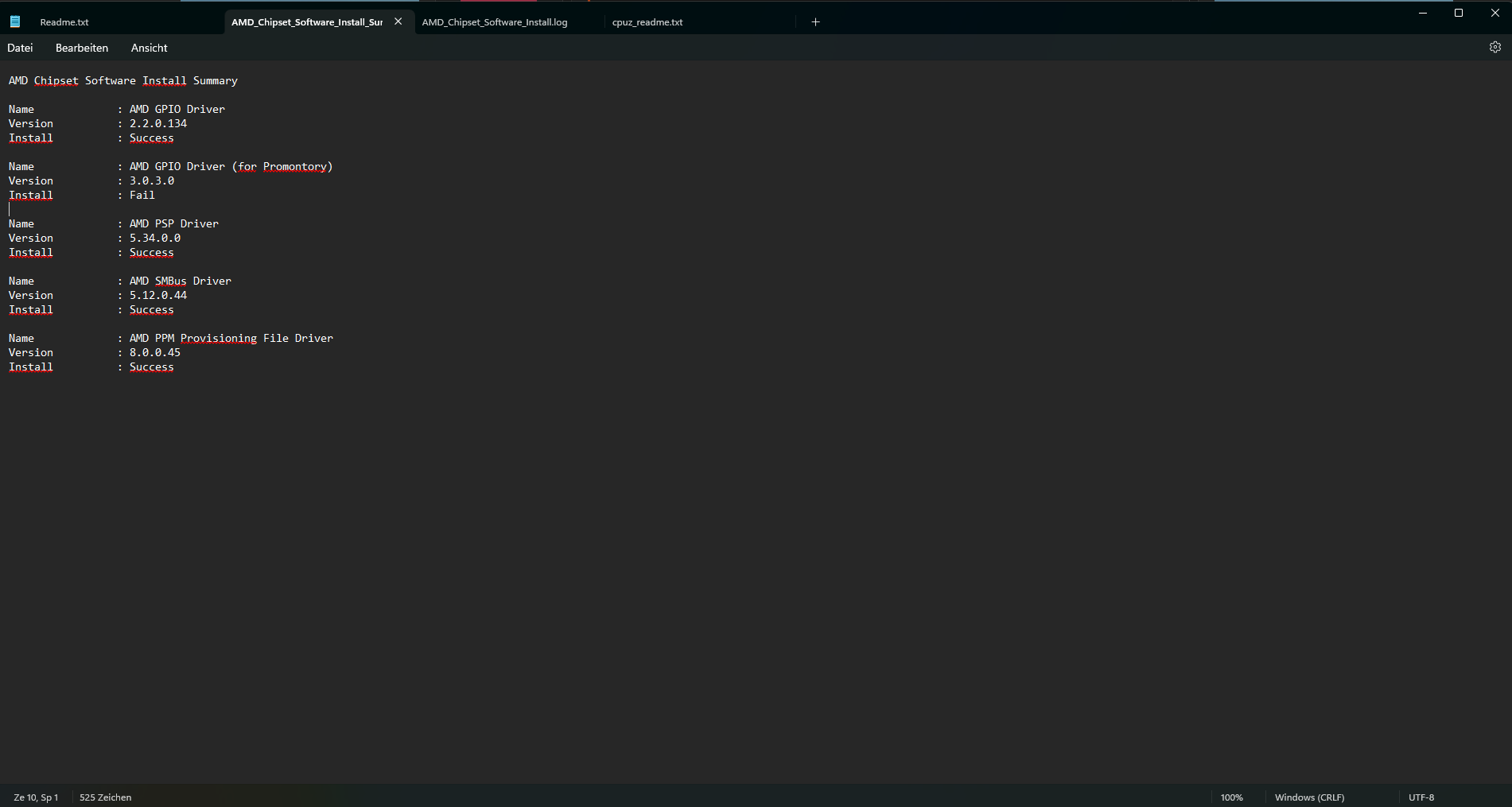Click the 'AMD Chipset Software Install Summary' heading

click(123, 80)
